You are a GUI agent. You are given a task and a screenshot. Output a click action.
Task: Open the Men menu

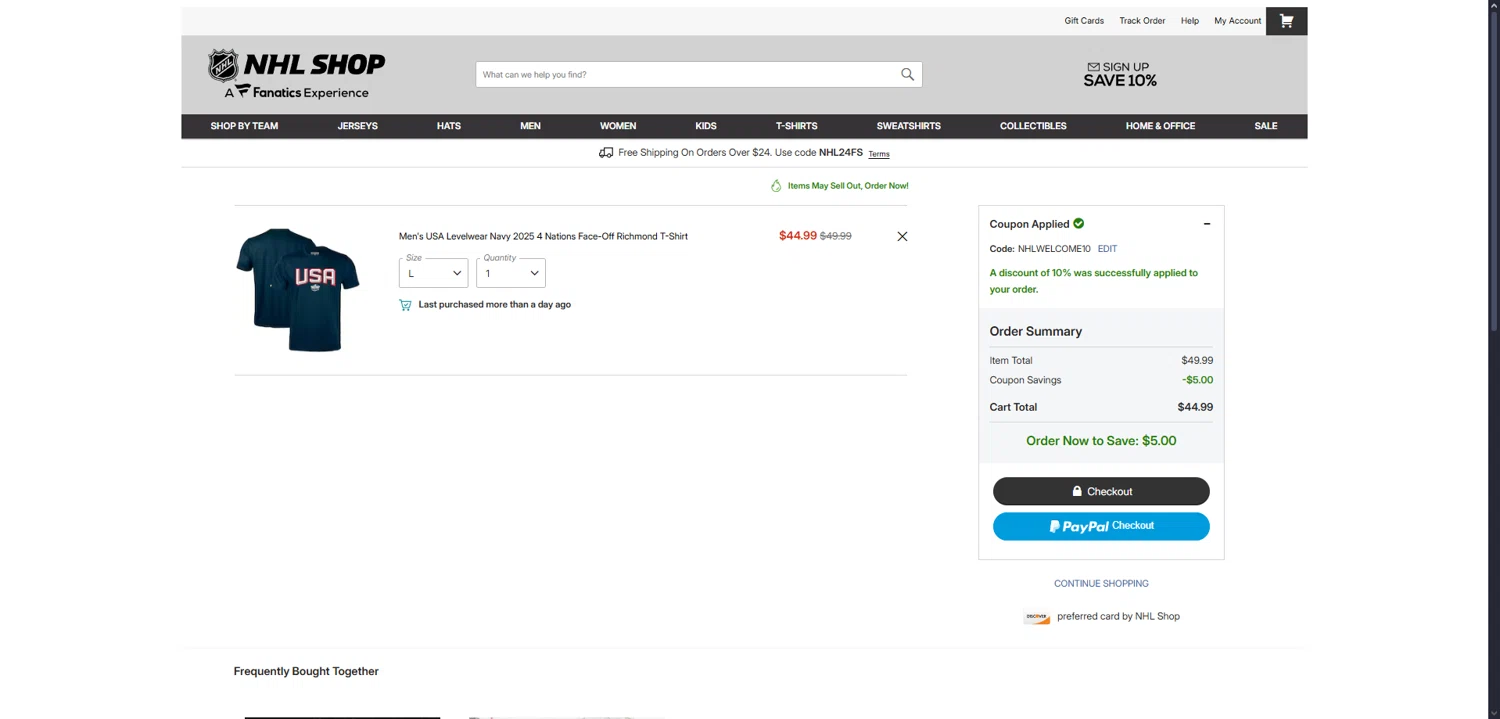530,126
